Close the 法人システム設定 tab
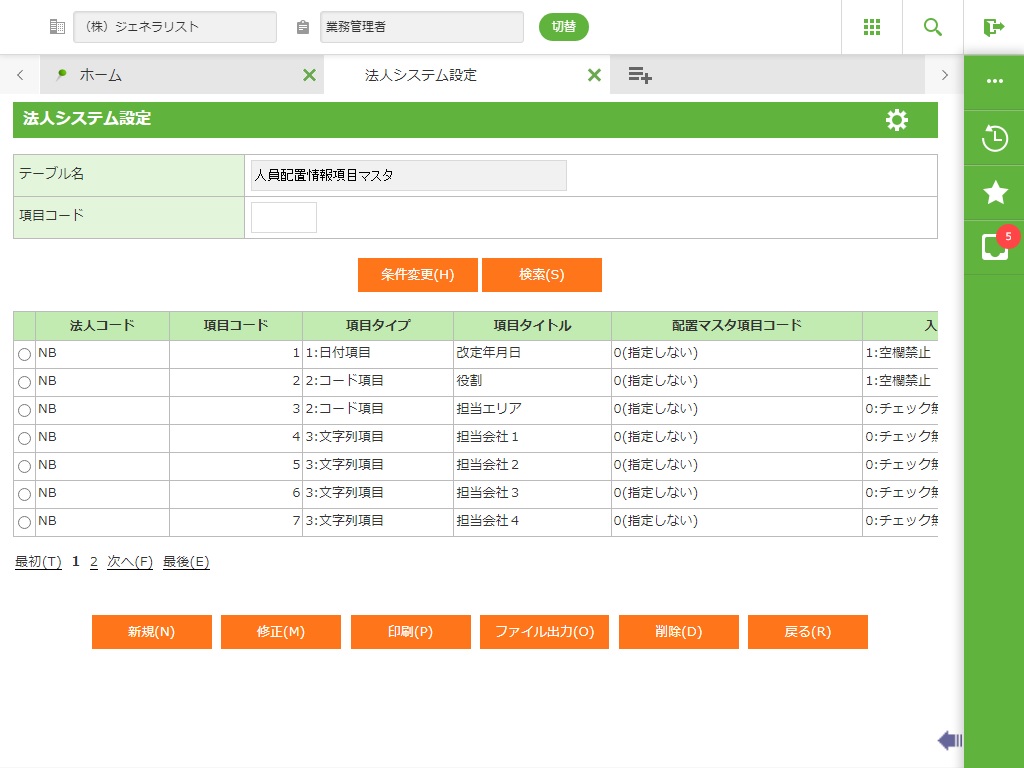The height and width of the screenshot is (768, 1024). click(x=594, y=75)
